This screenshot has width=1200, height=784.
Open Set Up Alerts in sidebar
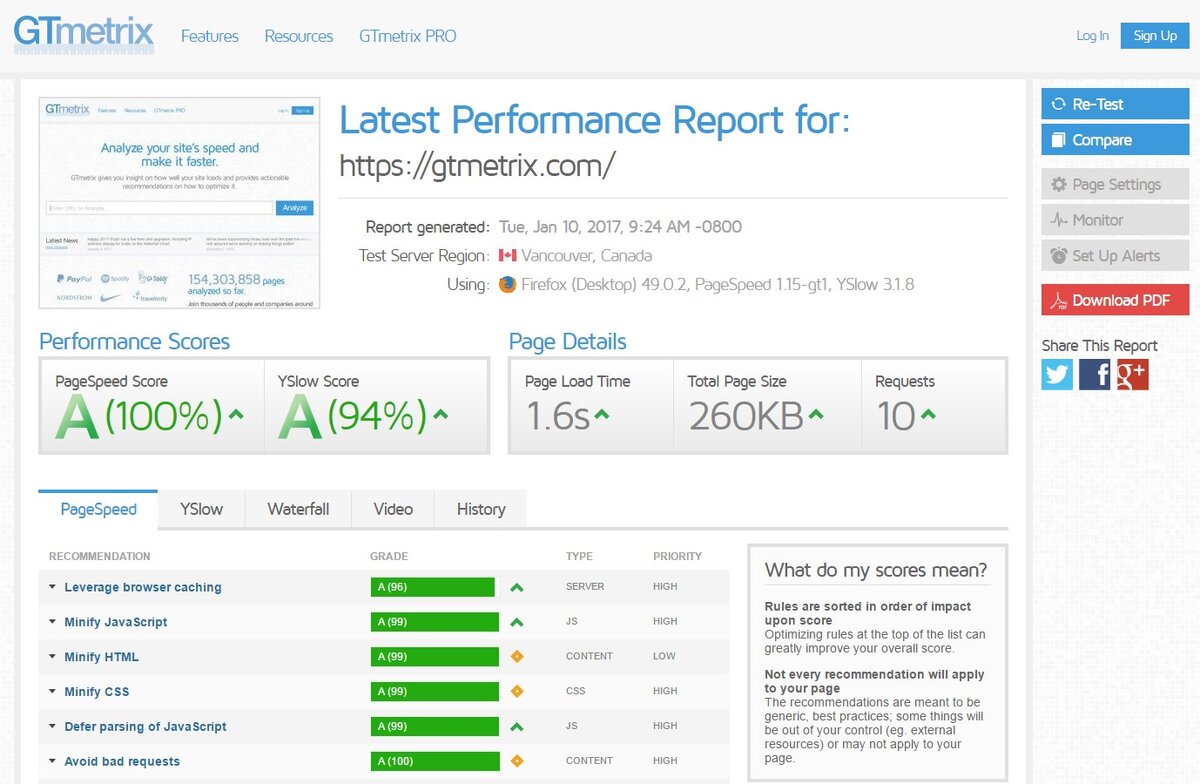(1114, 255)
